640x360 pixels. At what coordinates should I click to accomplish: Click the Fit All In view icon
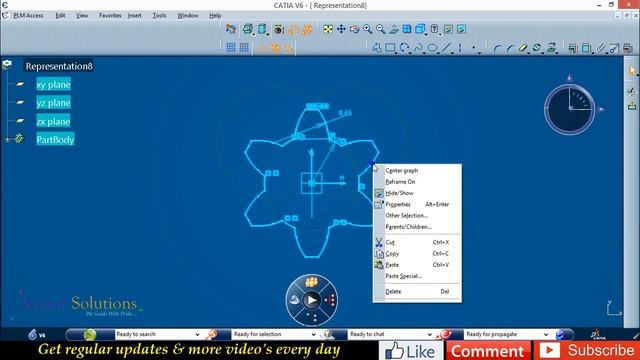pos(328,29)
